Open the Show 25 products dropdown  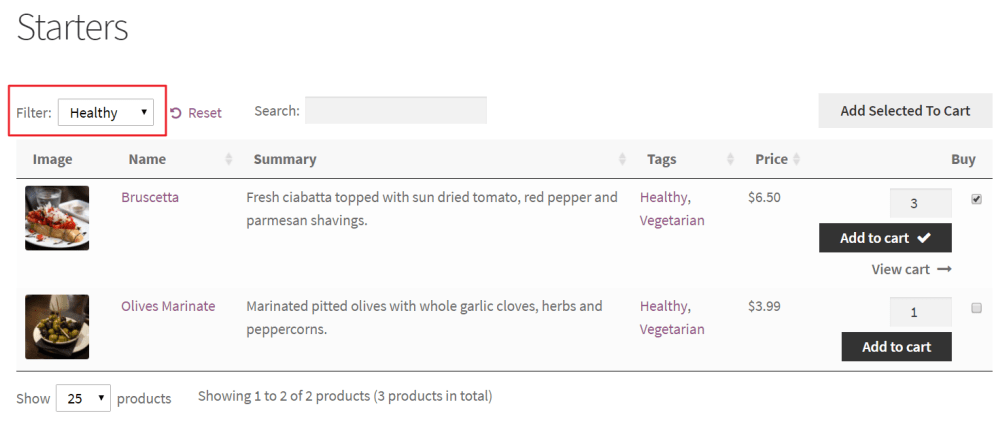click(x=83, y=398)
